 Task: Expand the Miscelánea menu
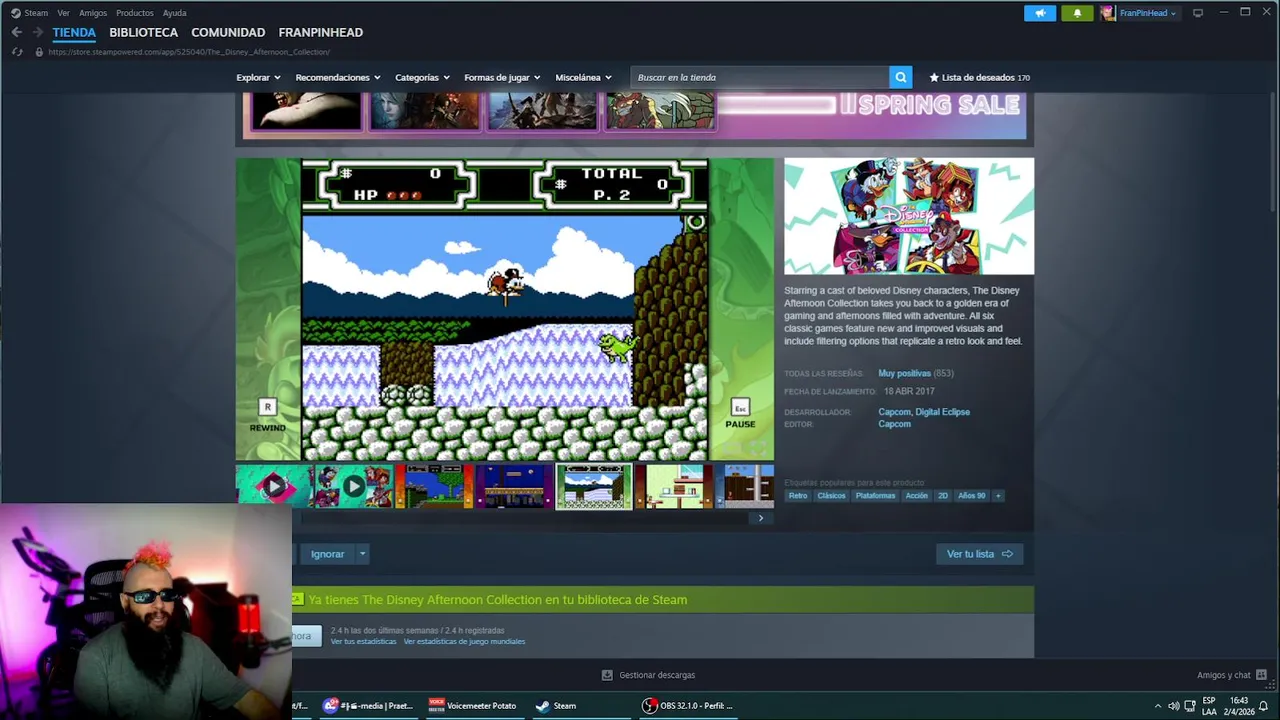tap(583, 77)
